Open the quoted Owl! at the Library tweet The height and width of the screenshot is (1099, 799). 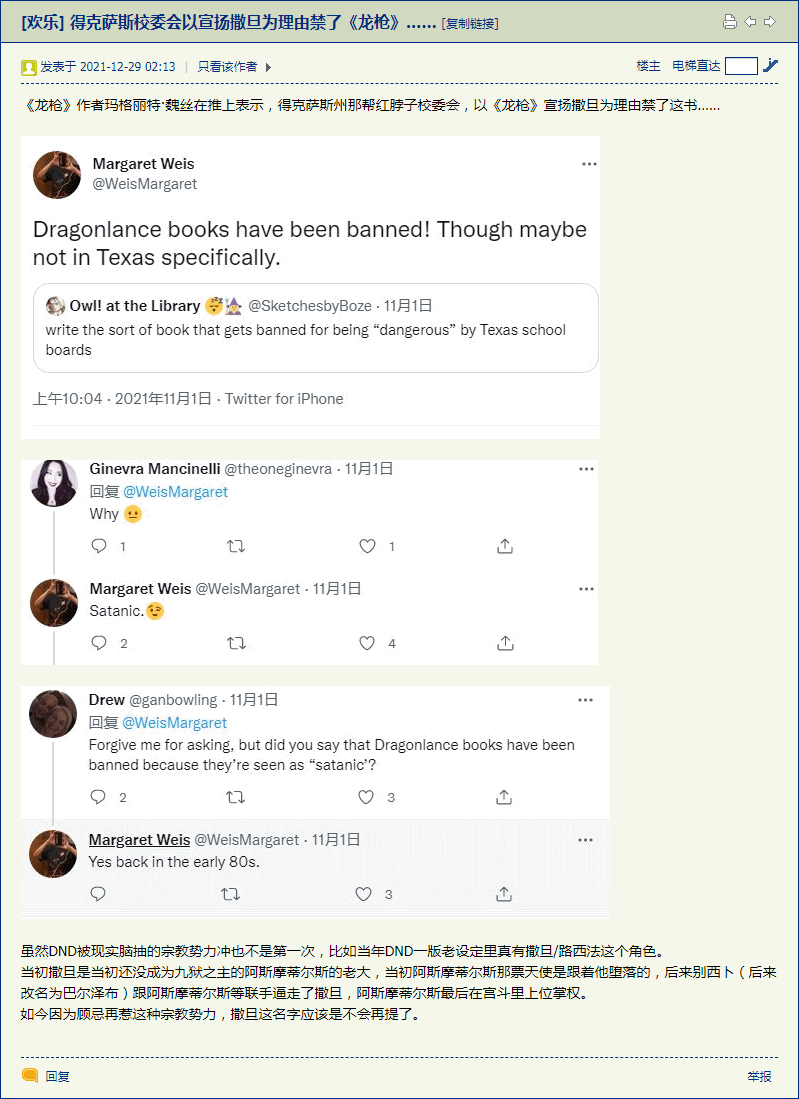315,328
